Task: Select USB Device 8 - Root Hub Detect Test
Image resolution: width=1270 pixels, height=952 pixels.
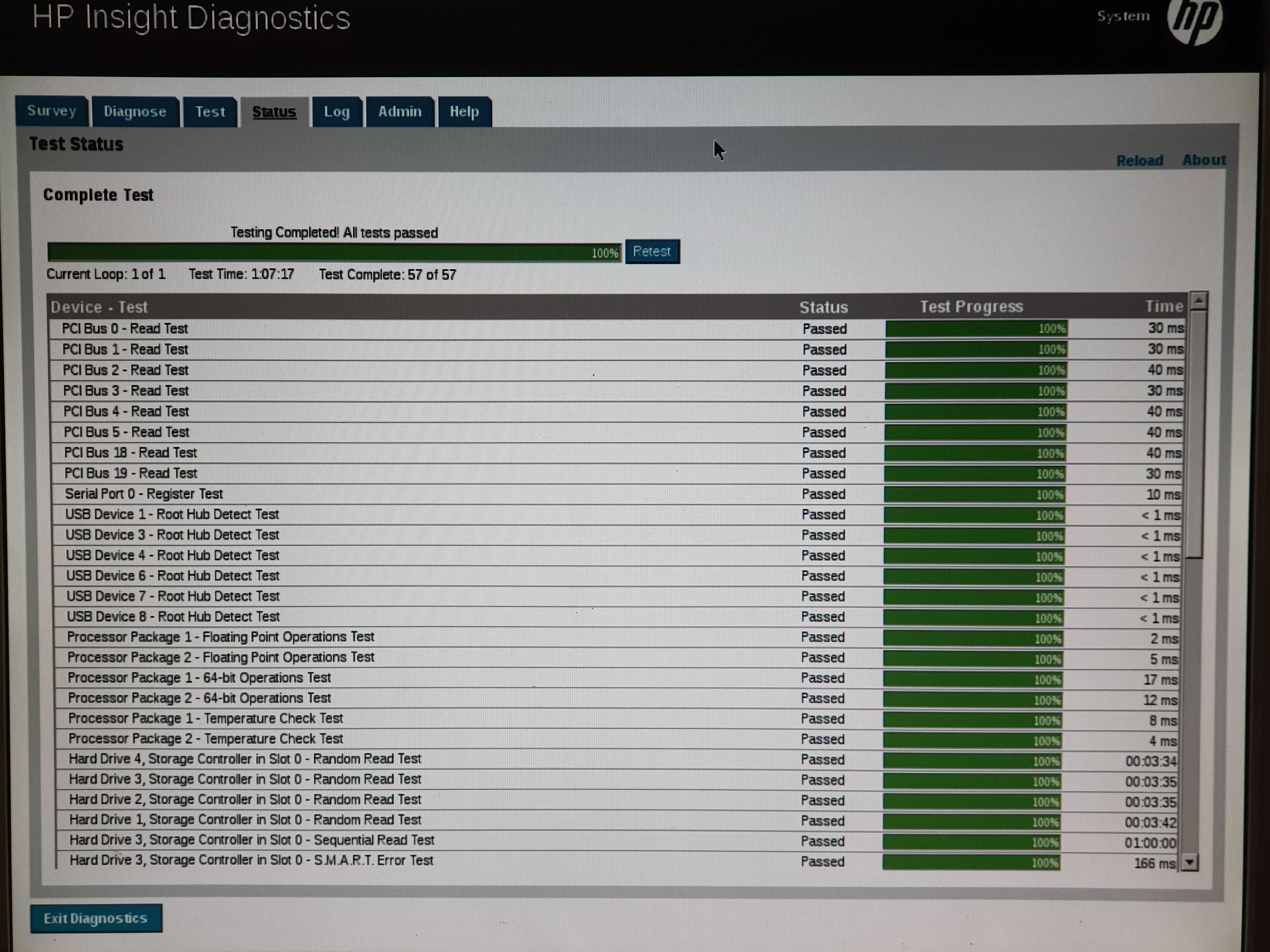Action: click(x=618, y=617)
